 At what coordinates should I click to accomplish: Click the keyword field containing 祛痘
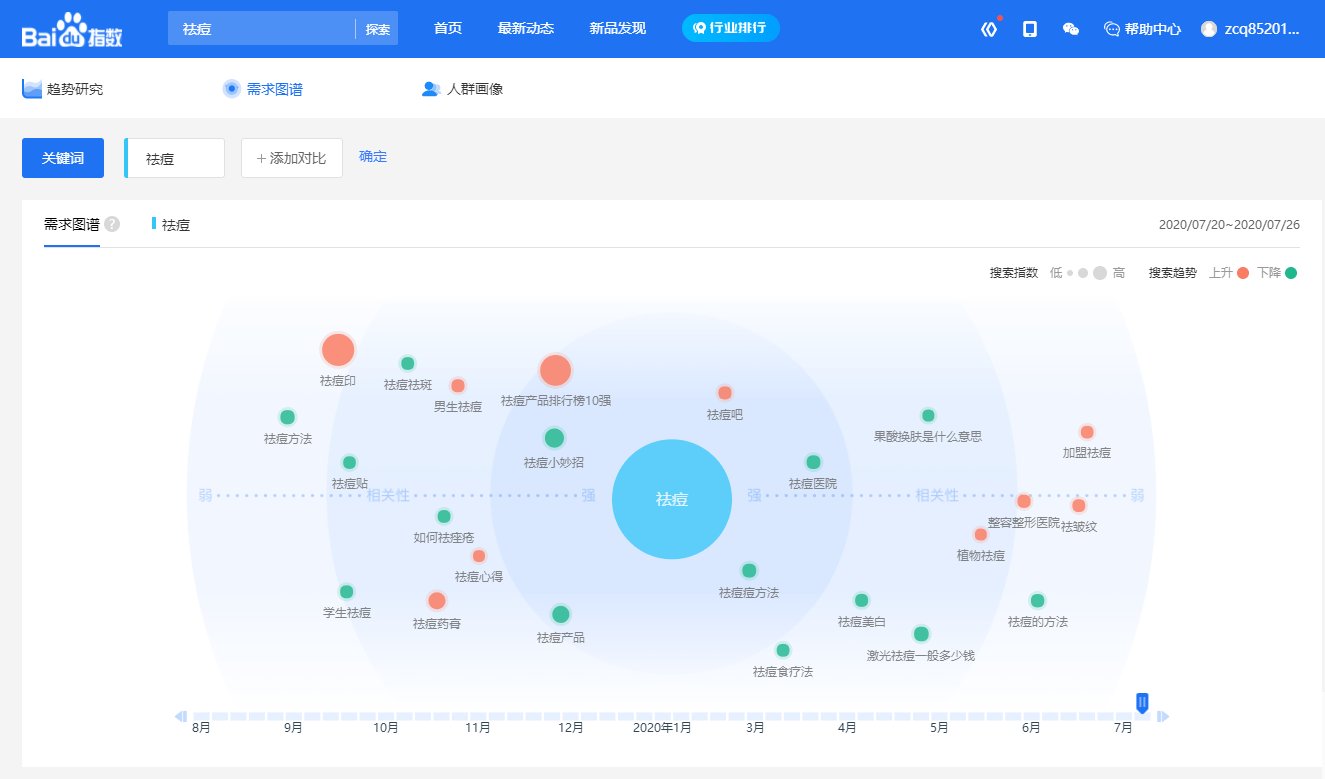[175, 158]
